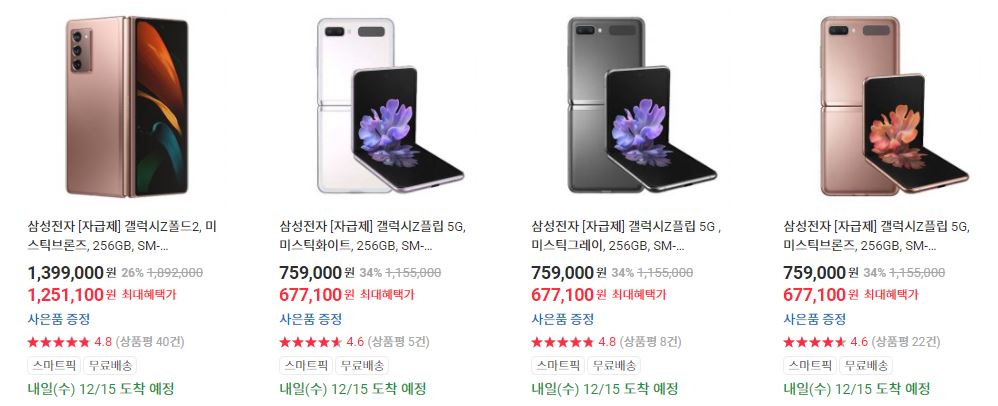Open the 갤럭시Z플립 5G 미스틱그레이 title link
The height and width of the screenshot is (406, 998).
(627, 235)
